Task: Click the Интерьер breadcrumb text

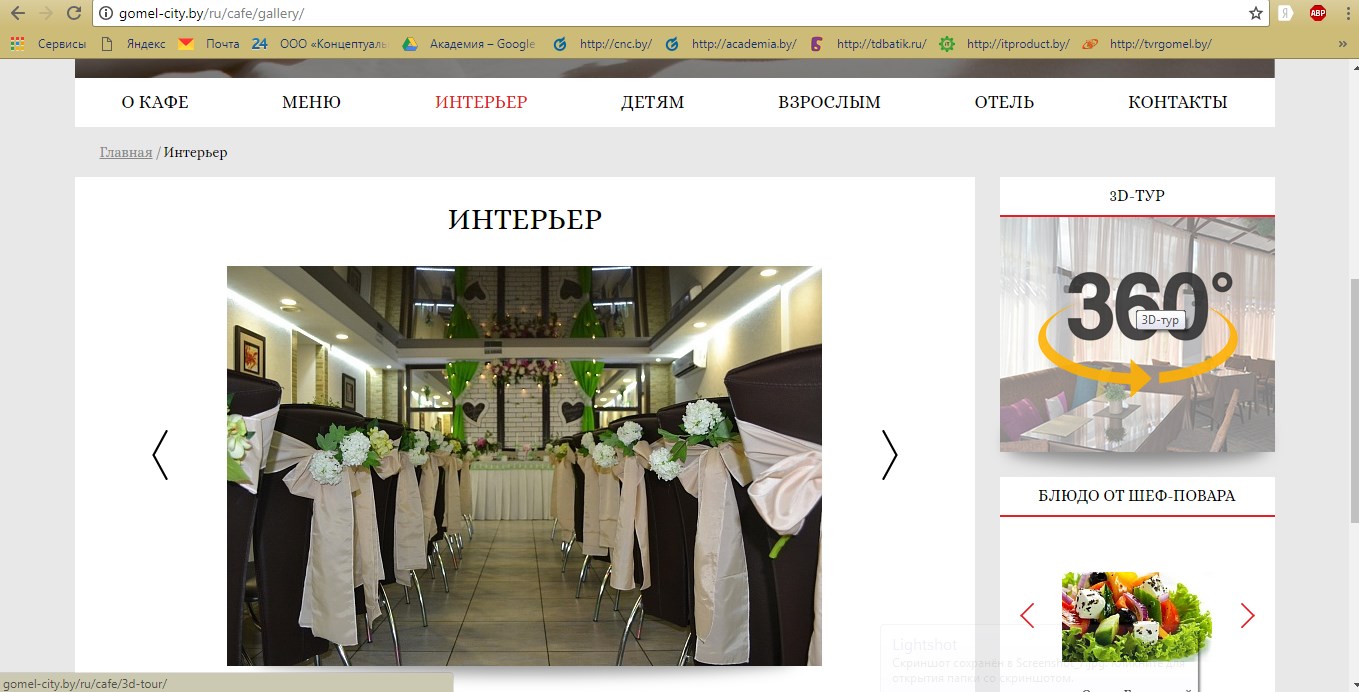Action: 195,152
